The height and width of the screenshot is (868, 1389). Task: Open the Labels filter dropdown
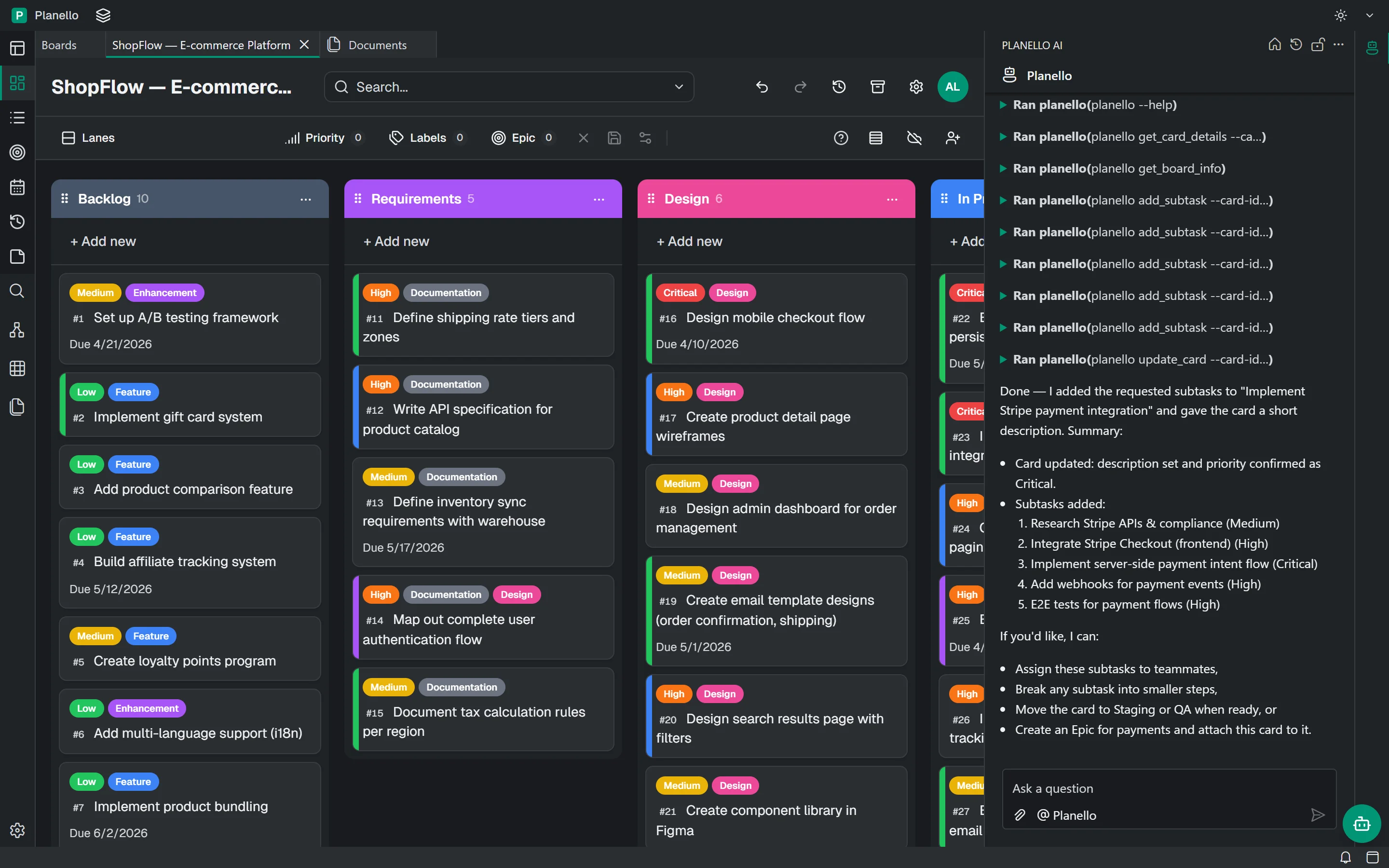428,138
